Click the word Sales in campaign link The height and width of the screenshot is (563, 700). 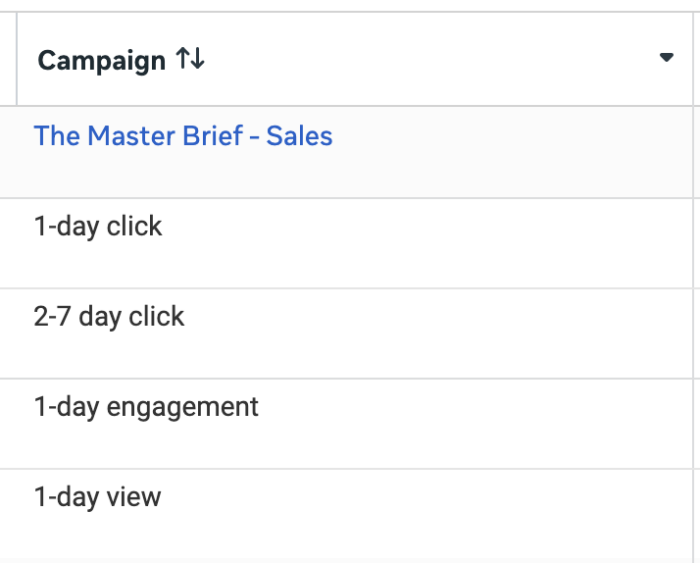point(300,136)
